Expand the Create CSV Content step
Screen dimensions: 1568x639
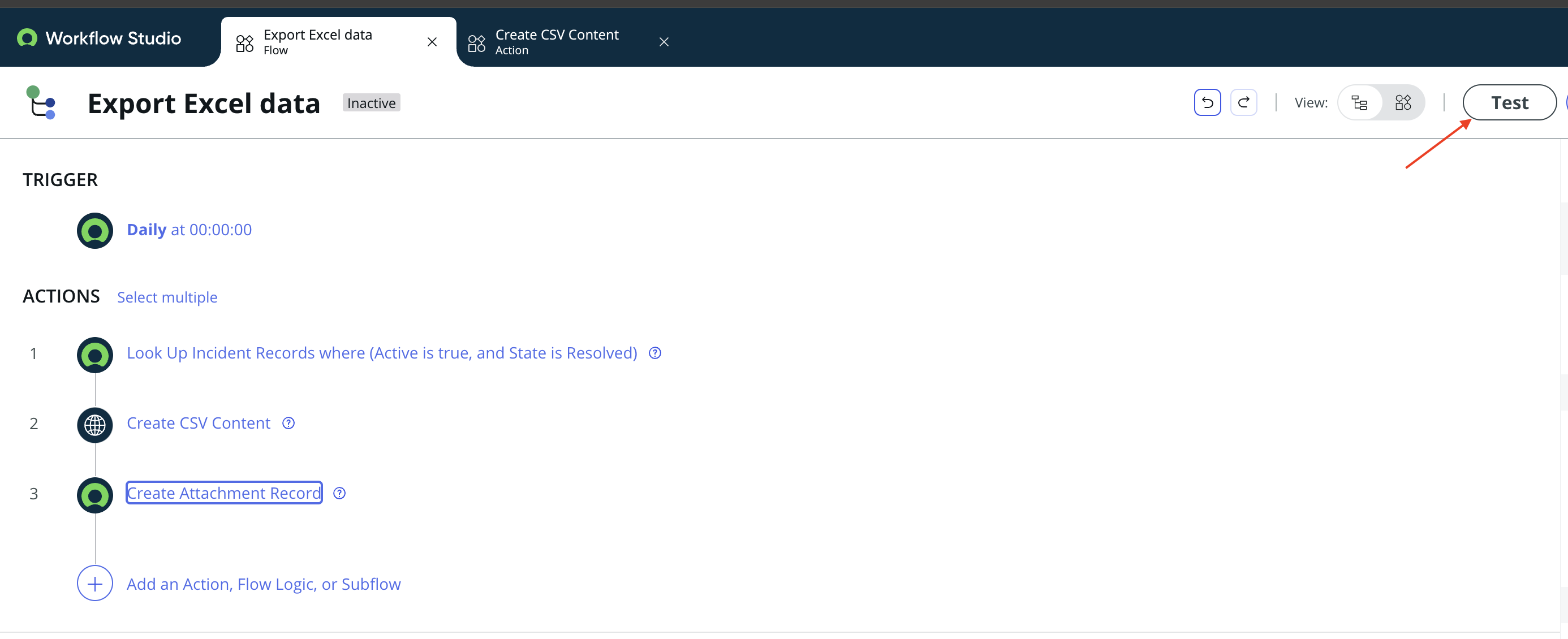click(x=198, y=423)
